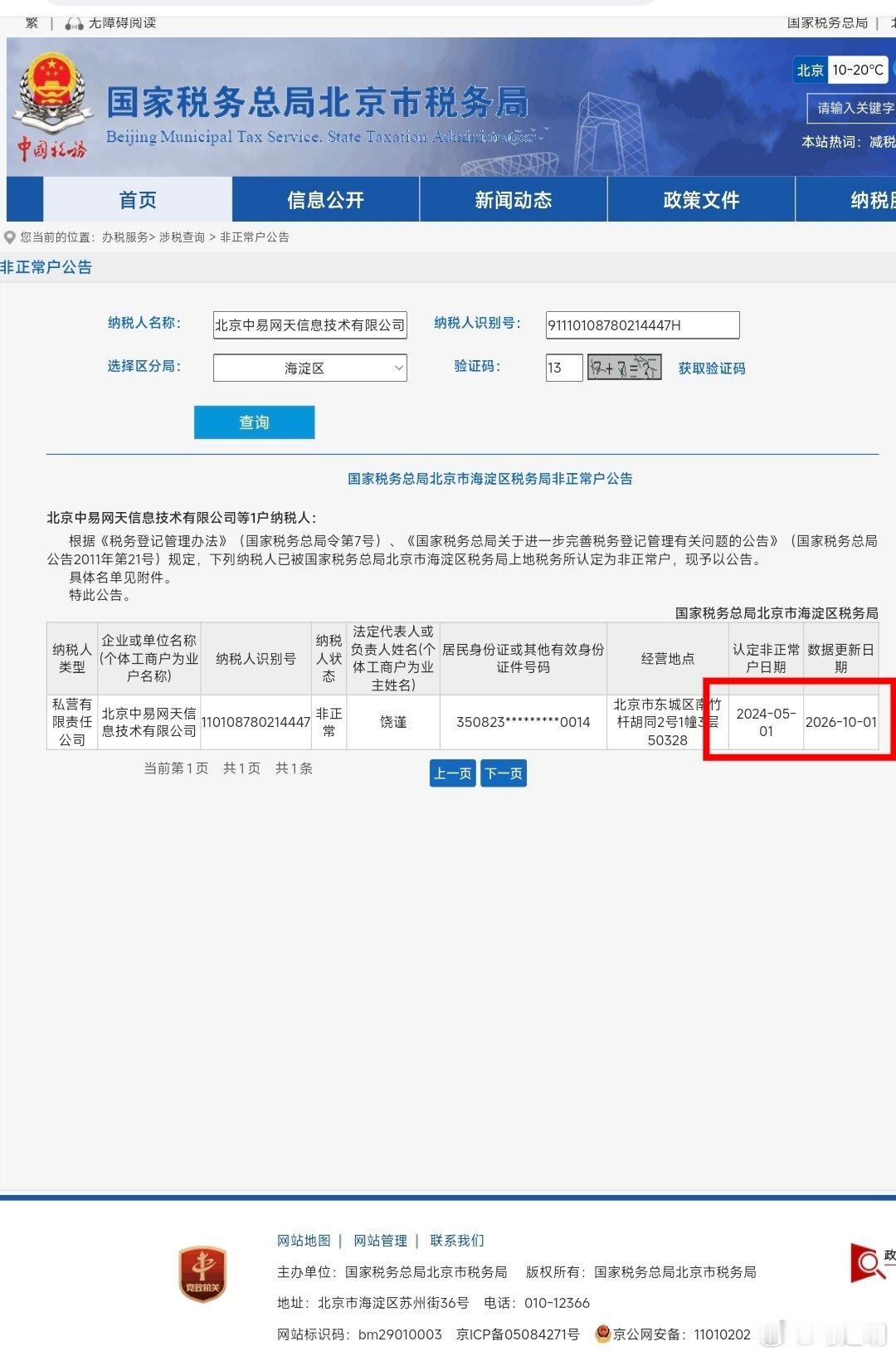Screen dimensions: 896x1356
Task: Open the 首页 navigation tab
Action: [x=138, y=200]
